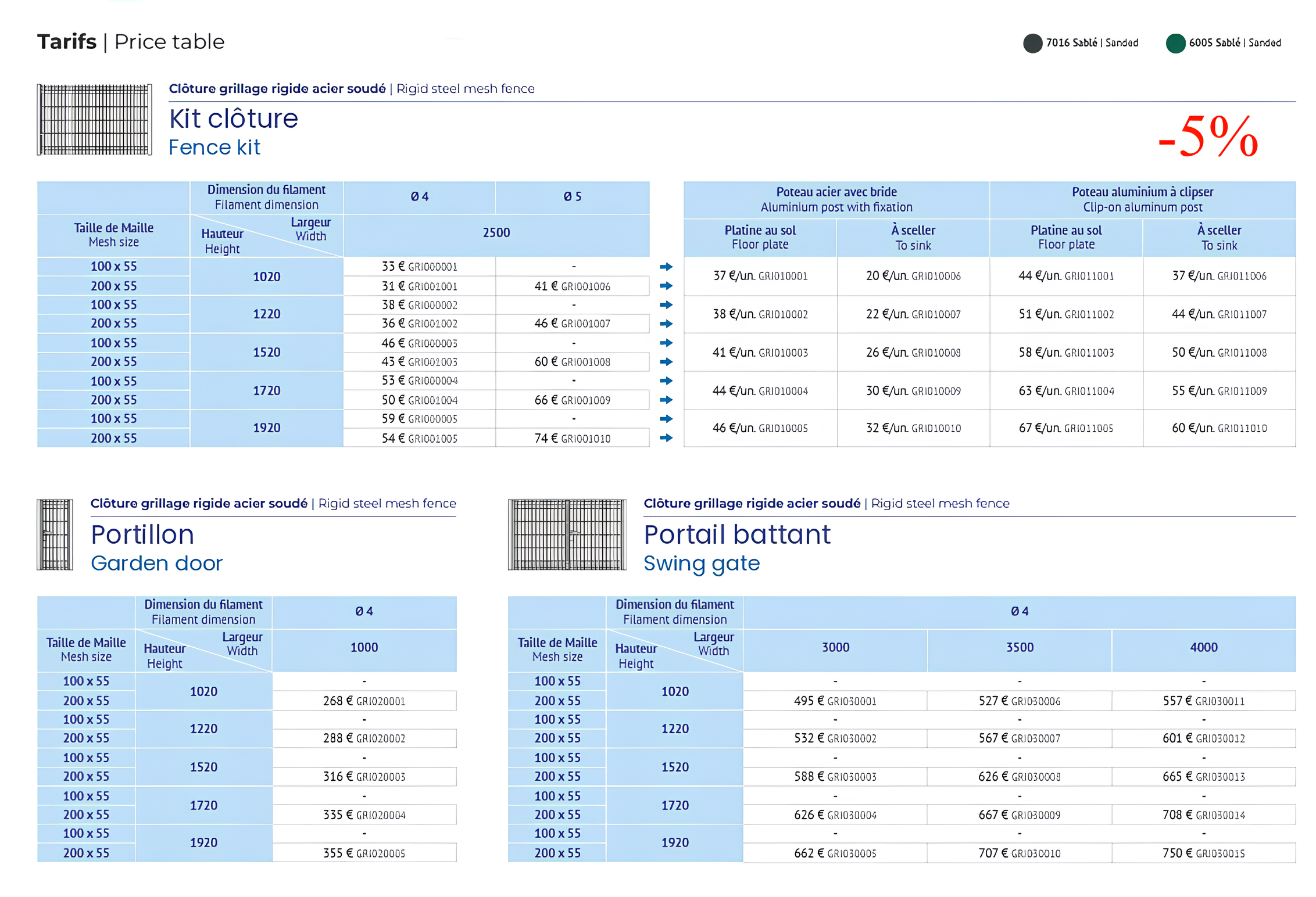1316x897 pixels.
Task: Select the 7016 Sablé color option
Action: (x=1092, y=42)
